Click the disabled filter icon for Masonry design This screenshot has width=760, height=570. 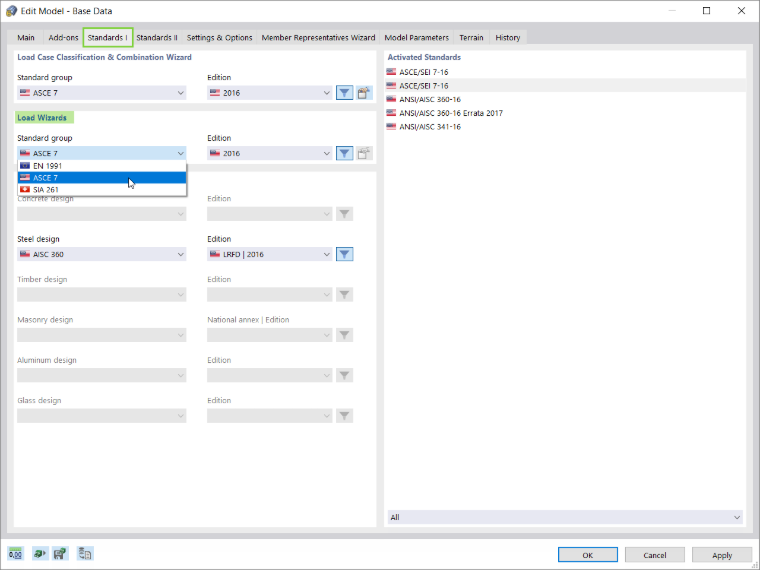(344, 335)
